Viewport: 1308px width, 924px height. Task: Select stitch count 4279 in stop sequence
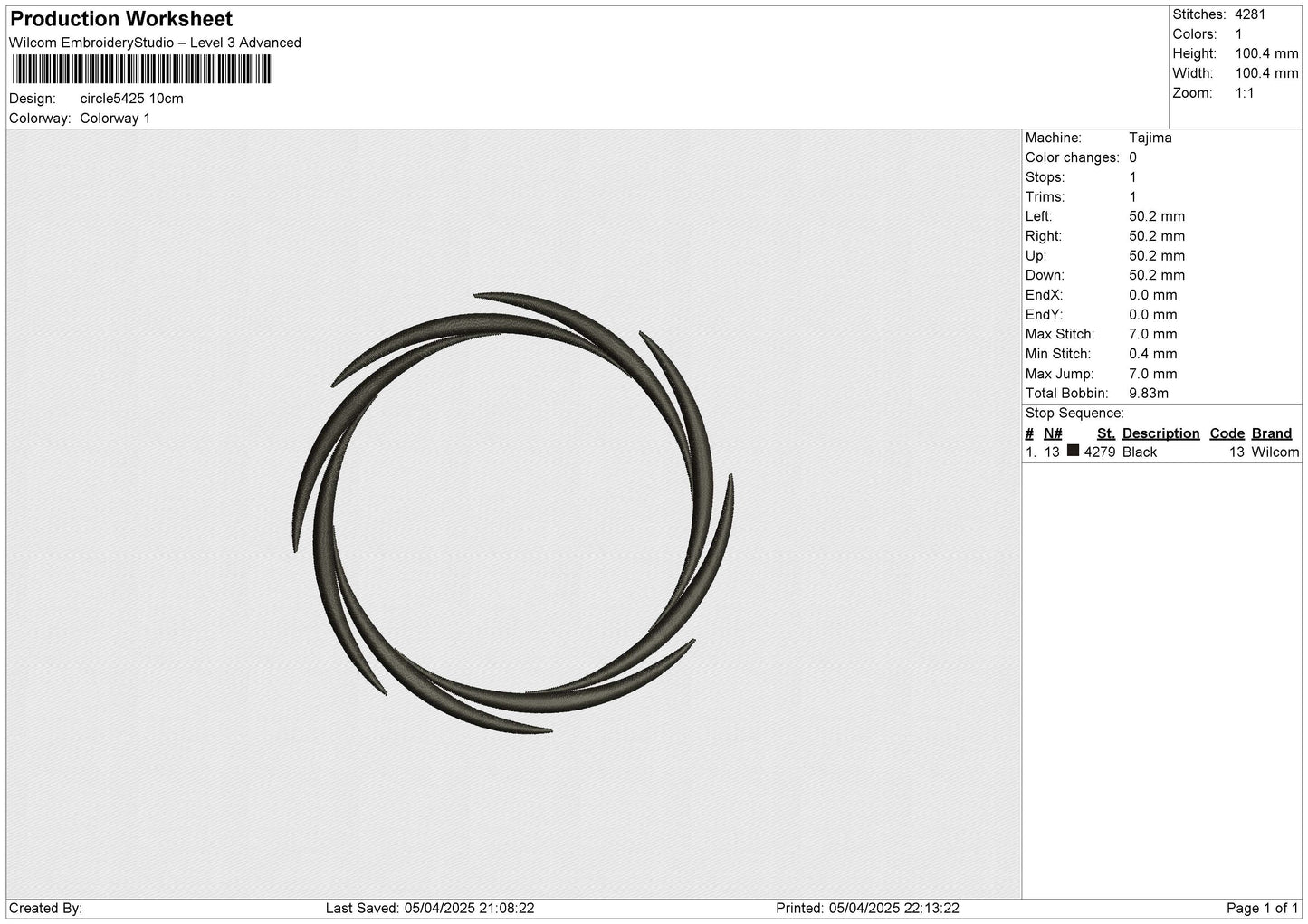(x=1100, y=452)
